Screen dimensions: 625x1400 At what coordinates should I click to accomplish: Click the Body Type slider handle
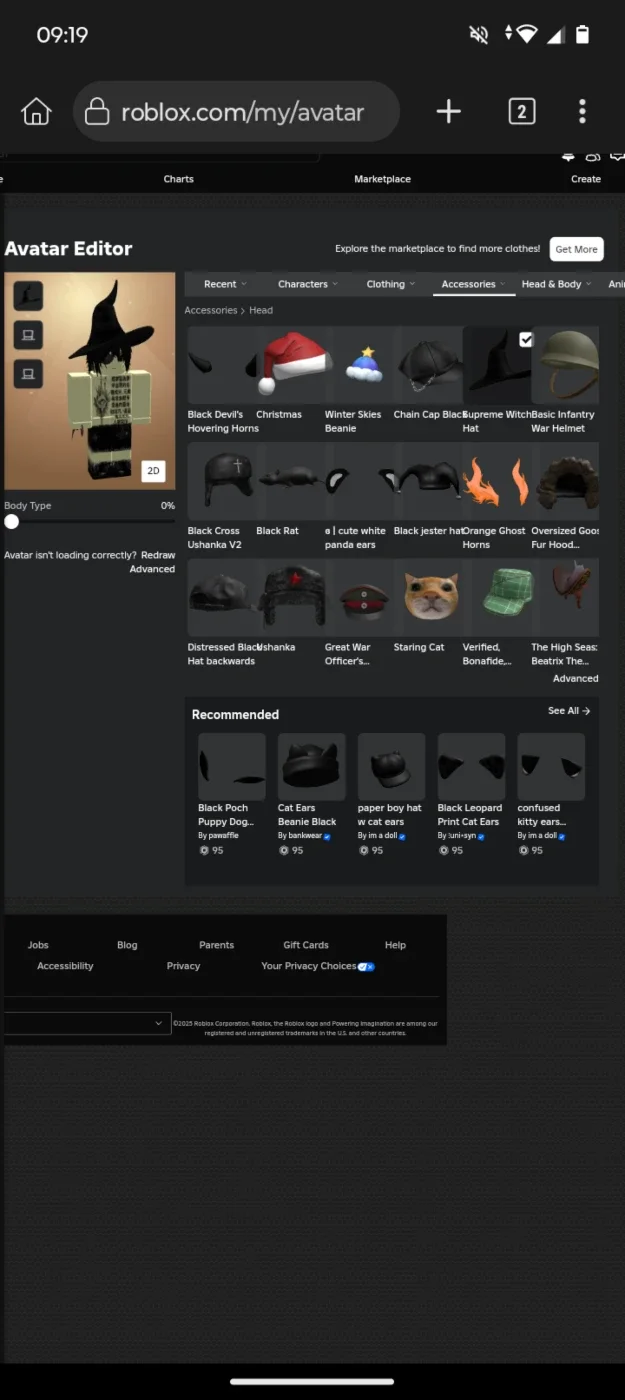tap(11, 521)
